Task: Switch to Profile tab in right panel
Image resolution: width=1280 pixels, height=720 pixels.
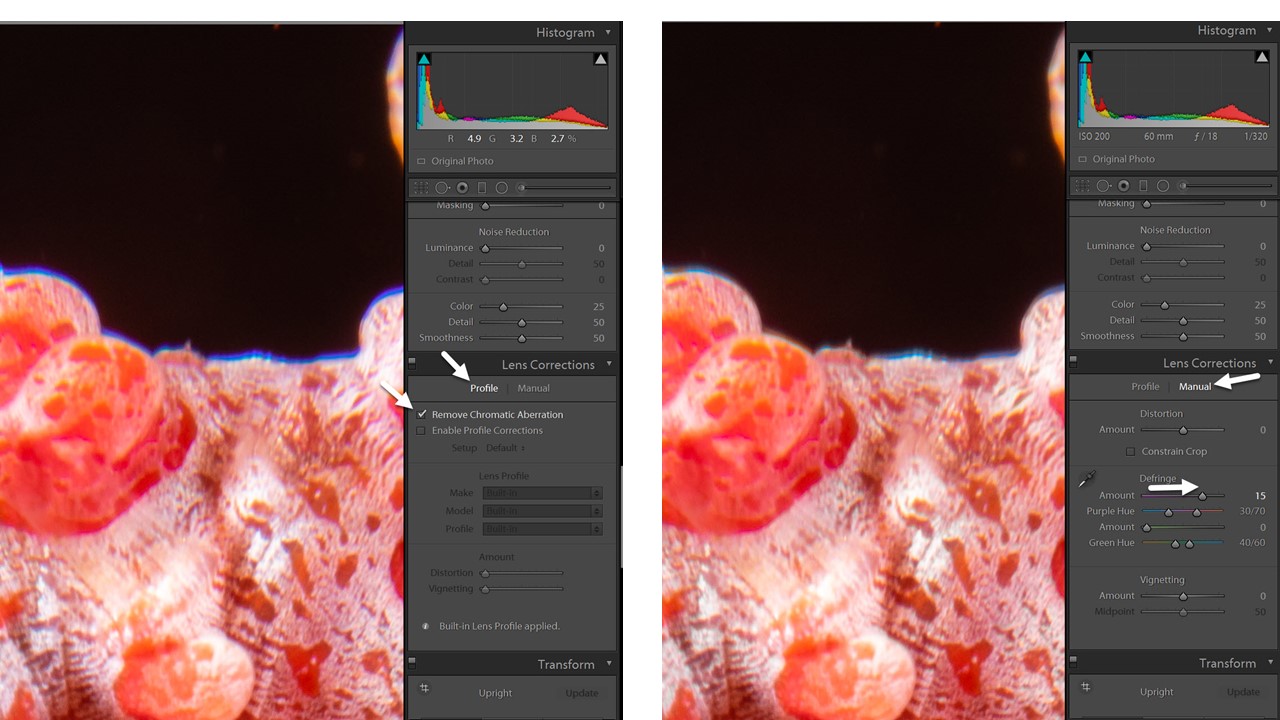Action: point(1145,387)
